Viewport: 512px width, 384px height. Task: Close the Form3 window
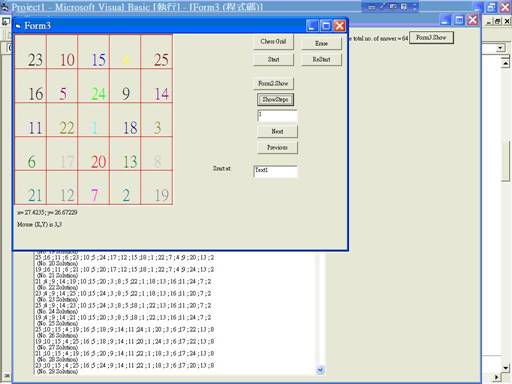point(339,26)
